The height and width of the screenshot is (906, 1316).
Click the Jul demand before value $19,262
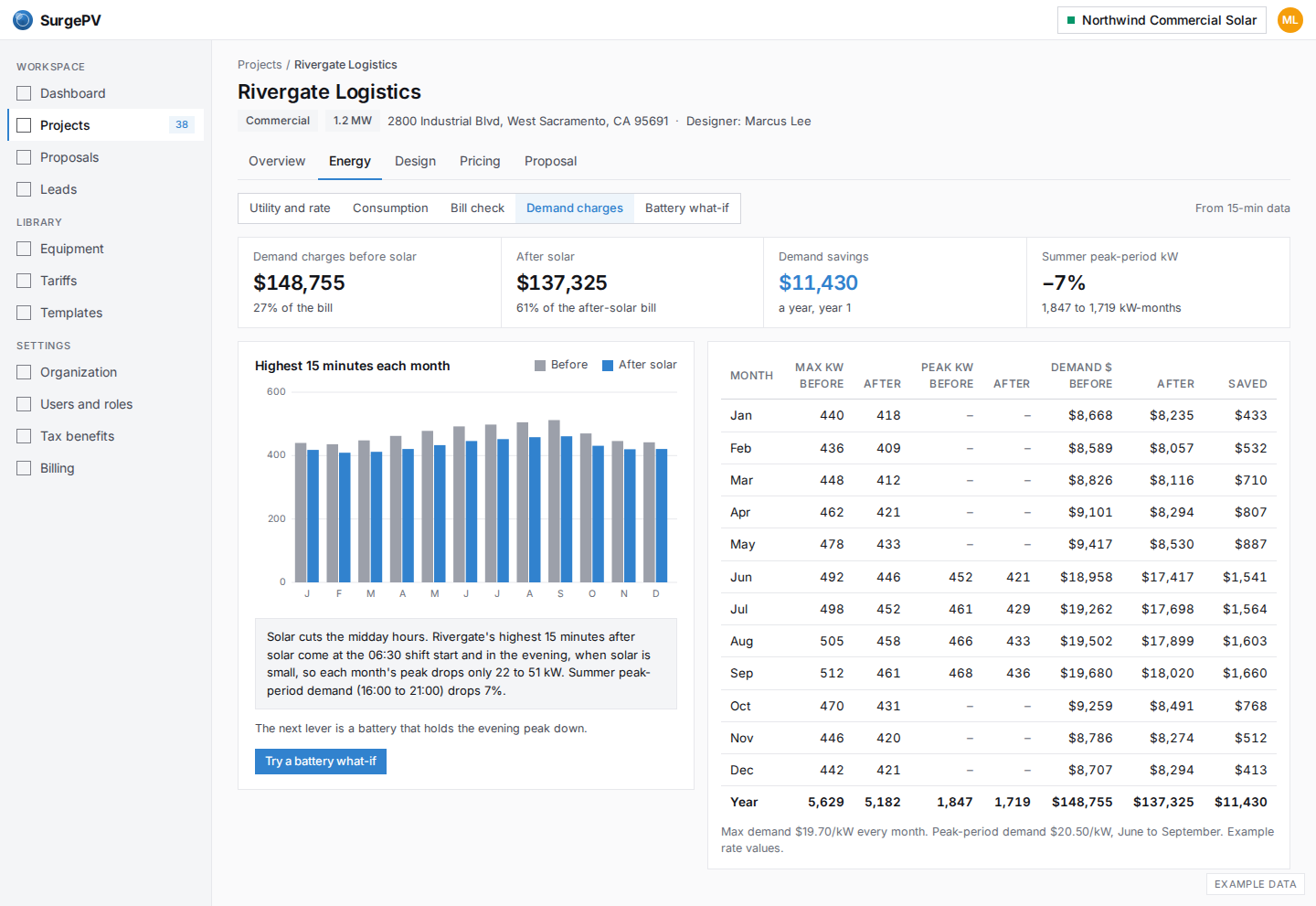point(1087,609)
